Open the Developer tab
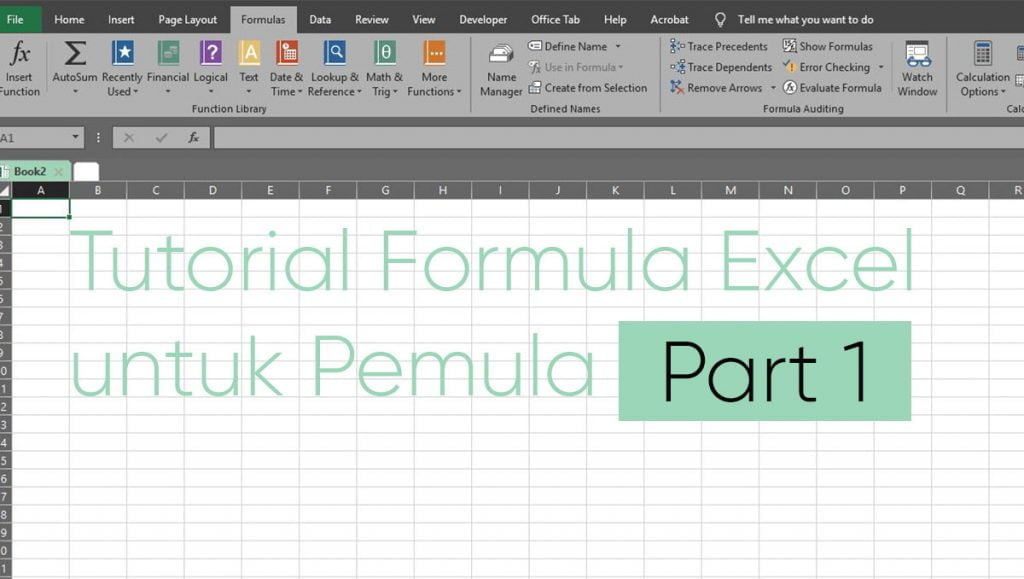The height and width of the screenshot is (579, 1024). [483, 18]
